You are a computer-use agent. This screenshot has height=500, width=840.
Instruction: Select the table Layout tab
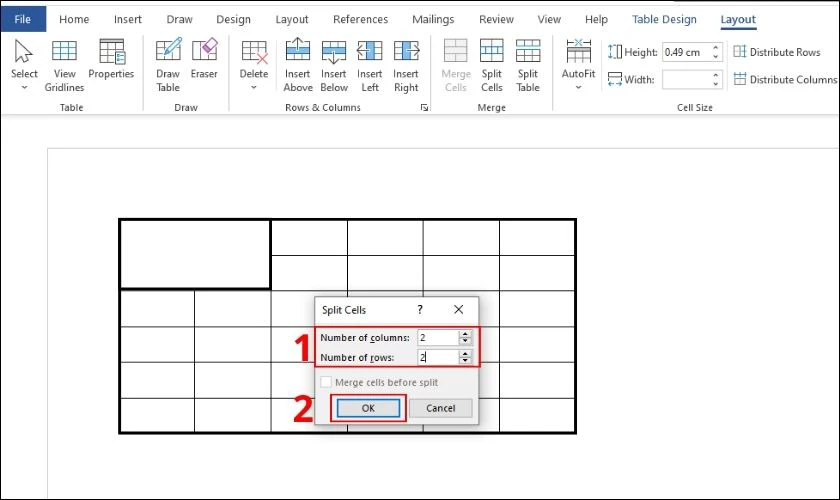click(738, 19)
